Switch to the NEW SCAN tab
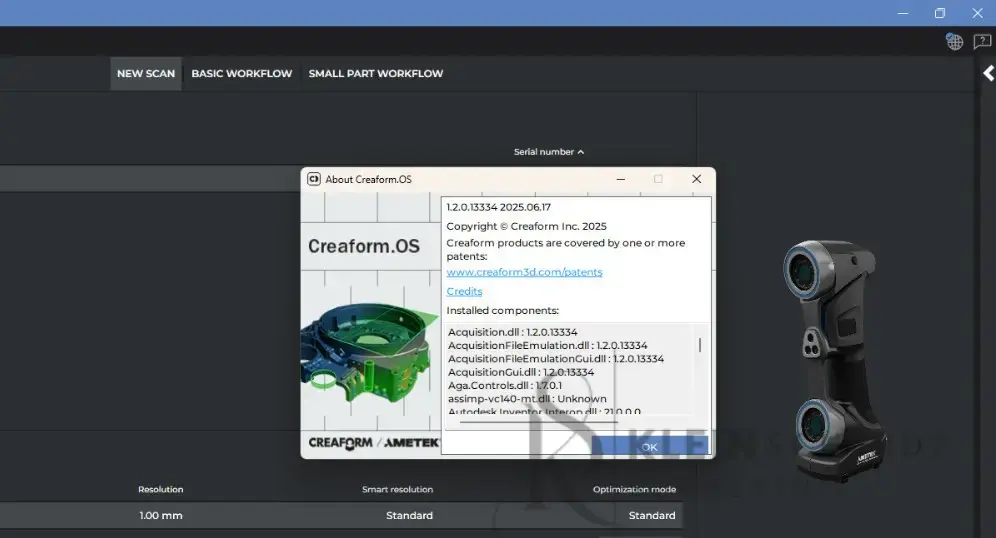Image resolution: width=996 pixels, height=538 pixels. 146,73
